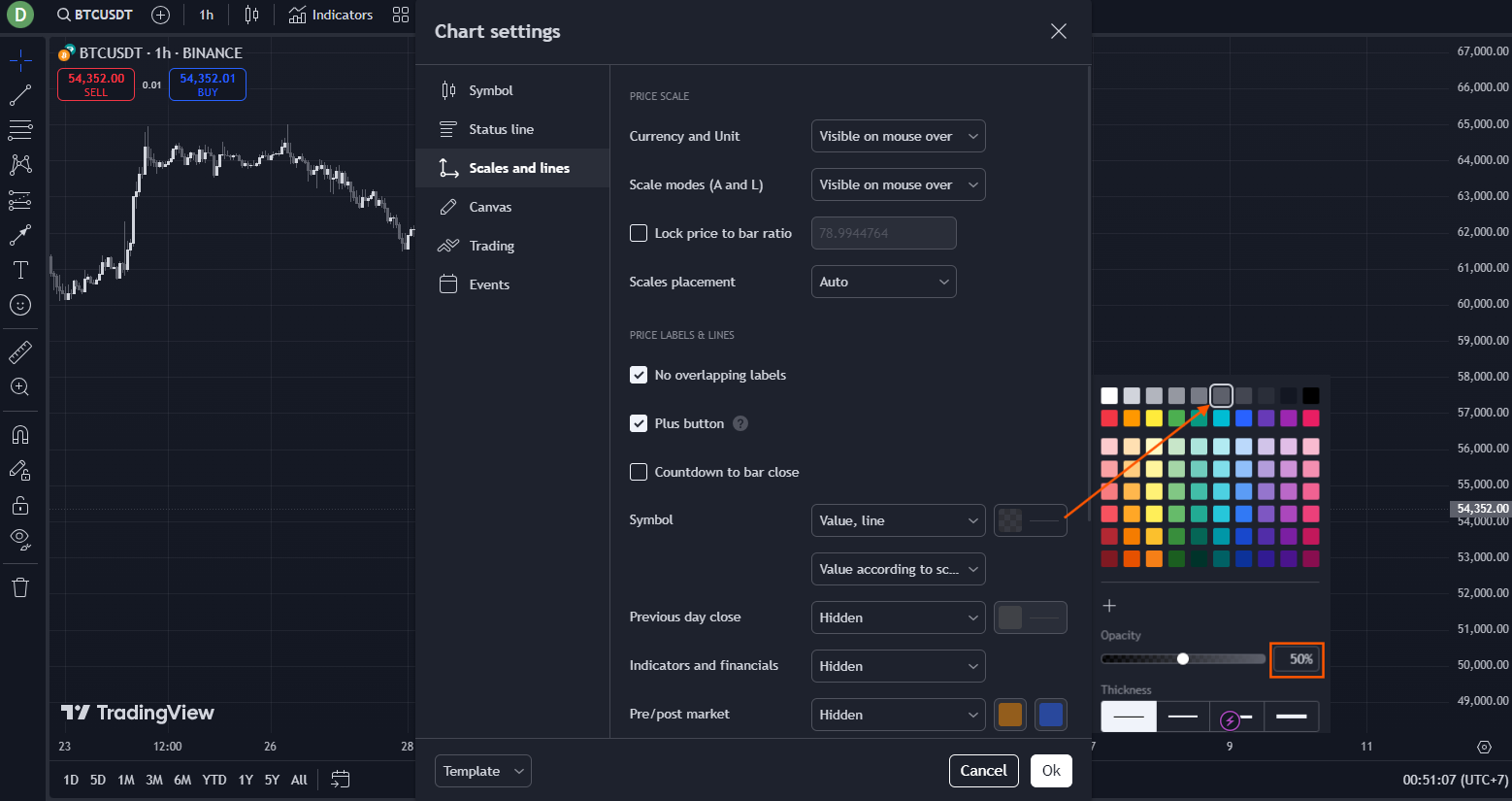This screenshot has height=801, width=1512.
Task: Open the candle chart style icon
Action: [x=251, y=15]
